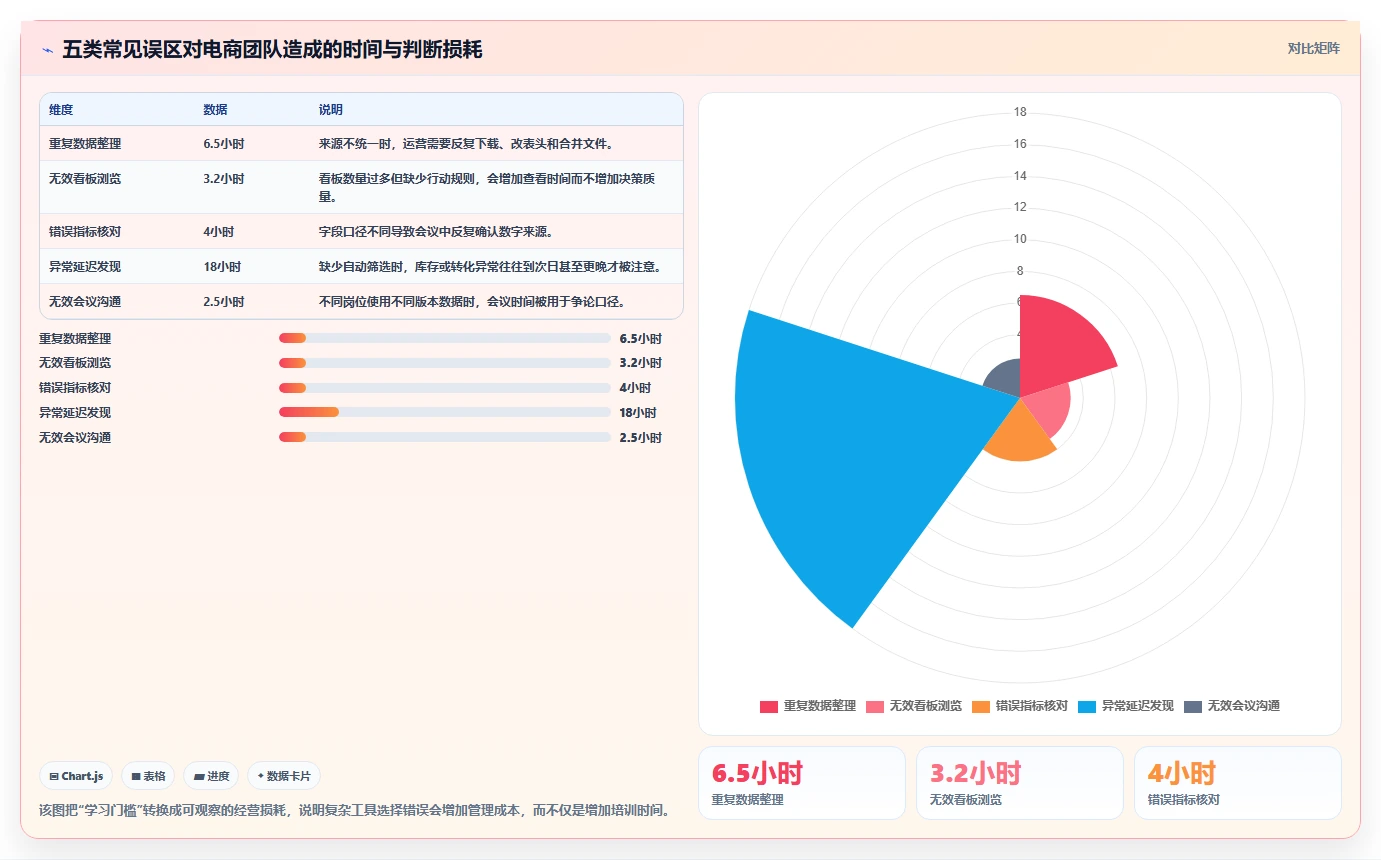Click the page title 五类常见误区

pos(272,49)
